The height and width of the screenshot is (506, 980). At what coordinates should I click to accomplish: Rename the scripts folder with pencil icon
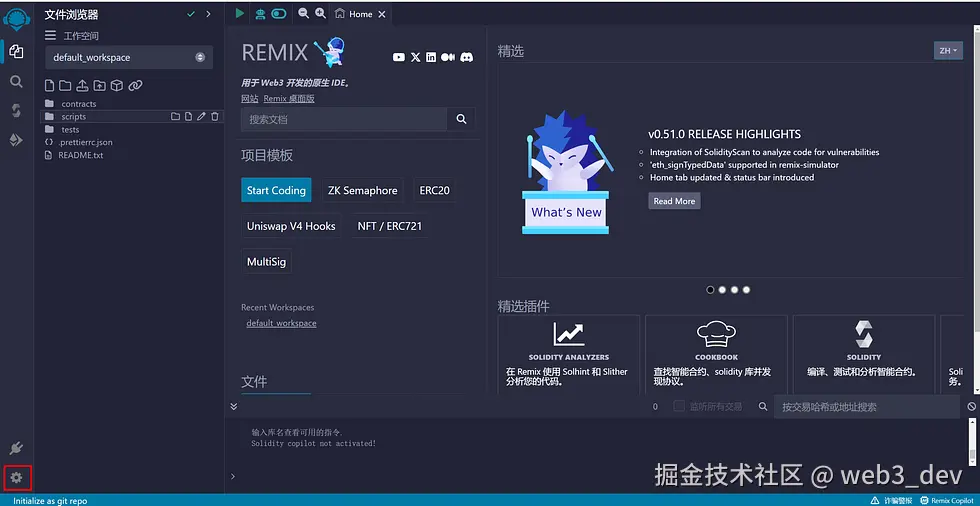pos(201,116)
